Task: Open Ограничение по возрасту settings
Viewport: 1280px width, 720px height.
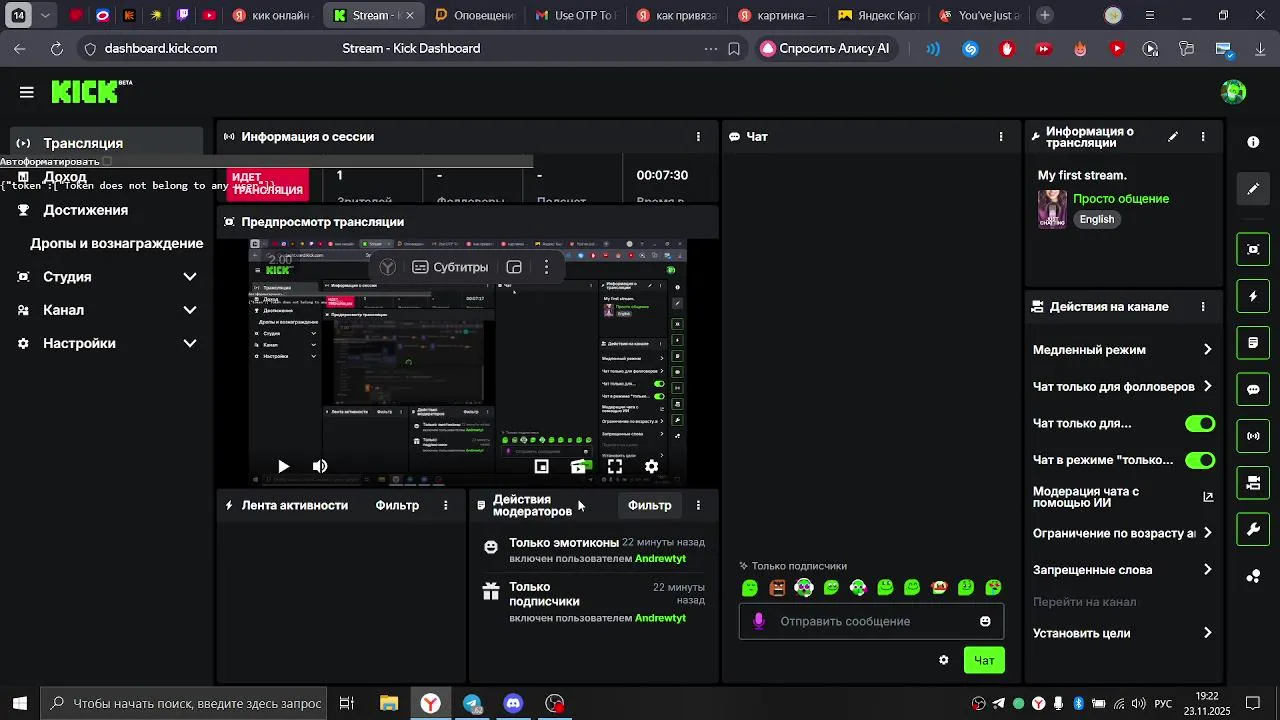Action: 1123,533
